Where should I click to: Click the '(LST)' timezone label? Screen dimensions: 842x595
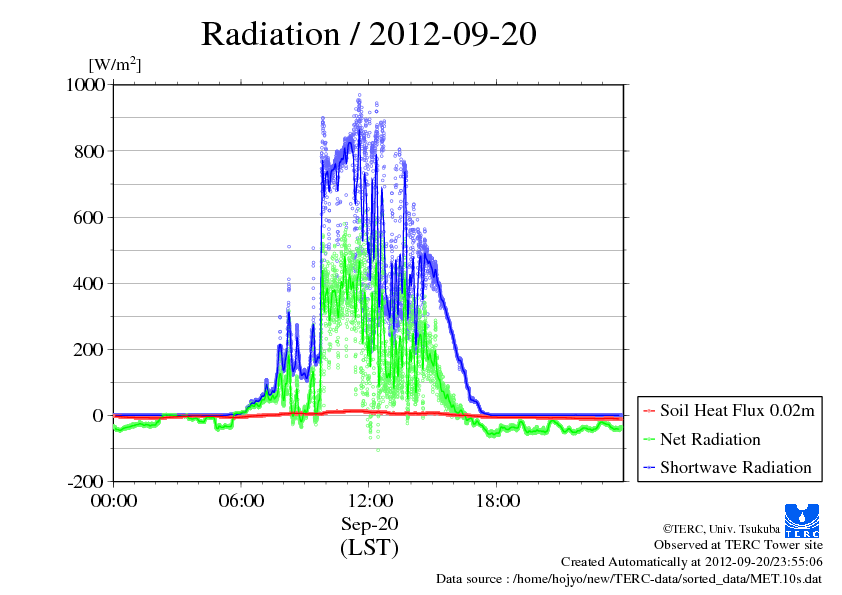[369, 548]
